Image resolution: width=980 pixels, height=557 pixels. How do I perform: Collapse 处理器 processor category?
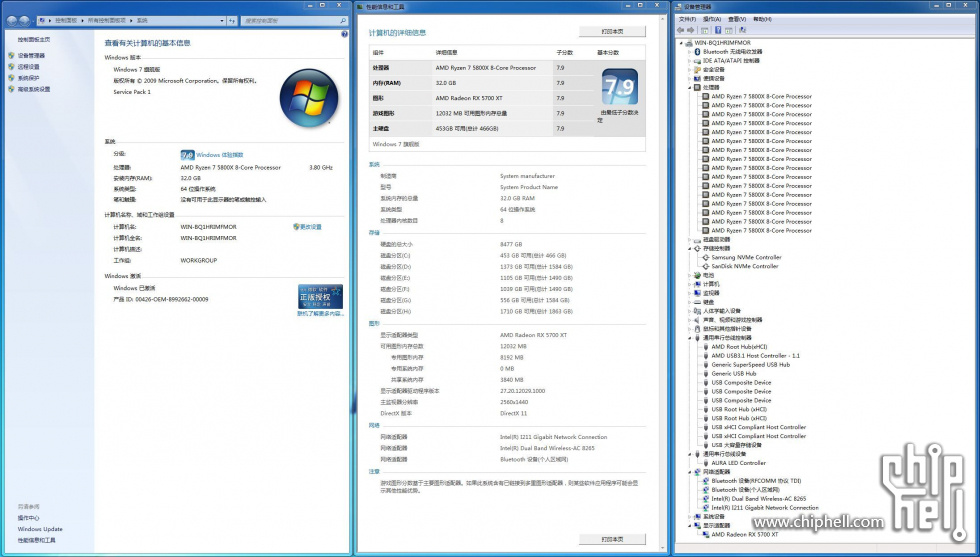[x=690, y=88]
